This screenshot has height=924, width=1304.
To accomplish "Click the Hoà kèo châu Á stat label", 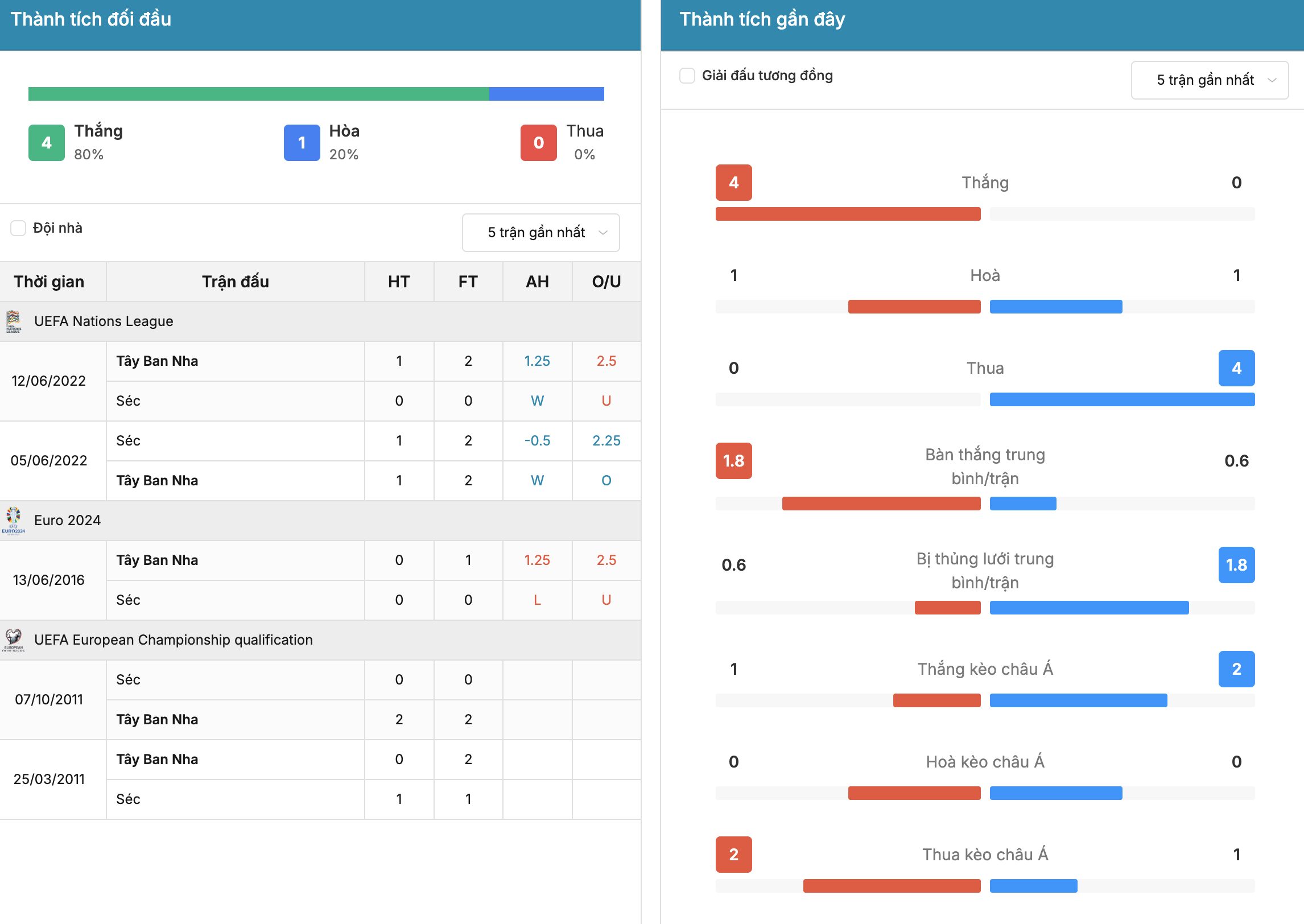I will click(985, 762).
